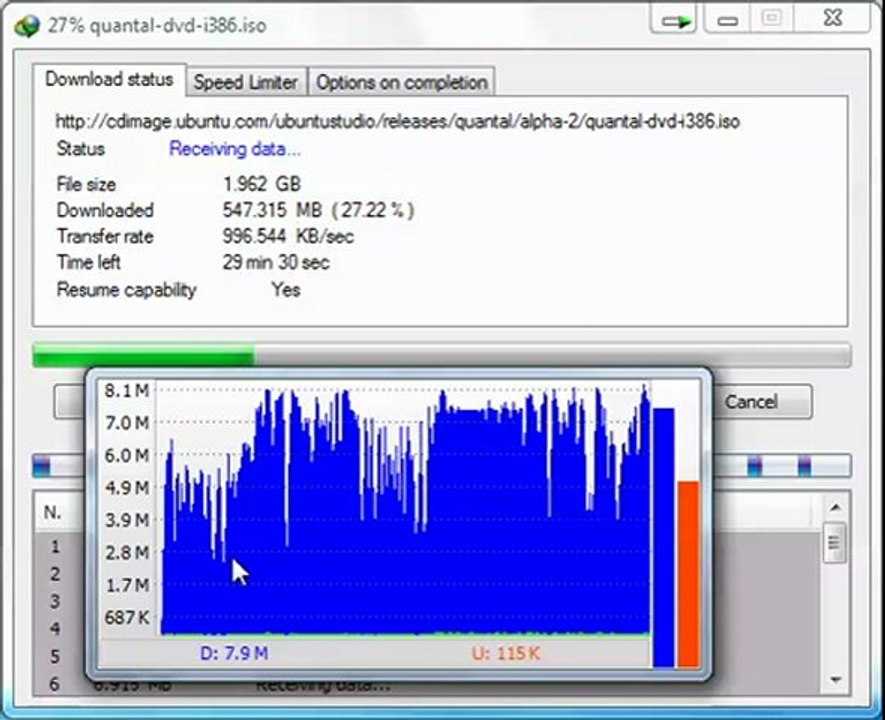Screen dimensions: 885x720
Task: Click the partly hidden button left of graph
Action: tap(70, 402)
